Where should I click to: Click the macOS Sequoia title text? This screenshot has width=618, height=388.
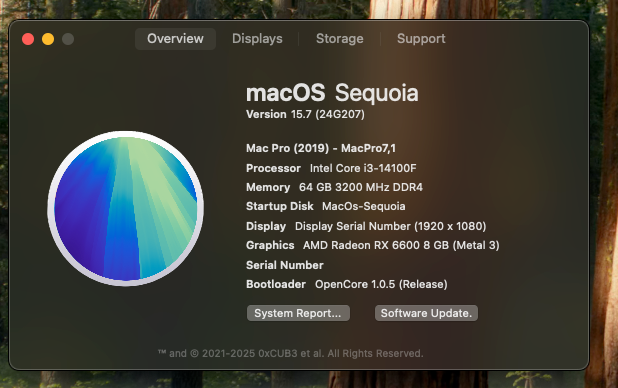tap(332, 93)
